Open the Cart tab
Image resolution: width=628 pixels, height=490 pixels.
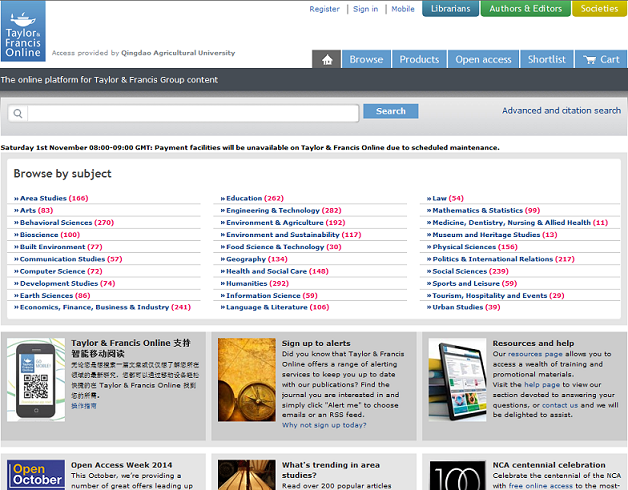pos(601,59)
